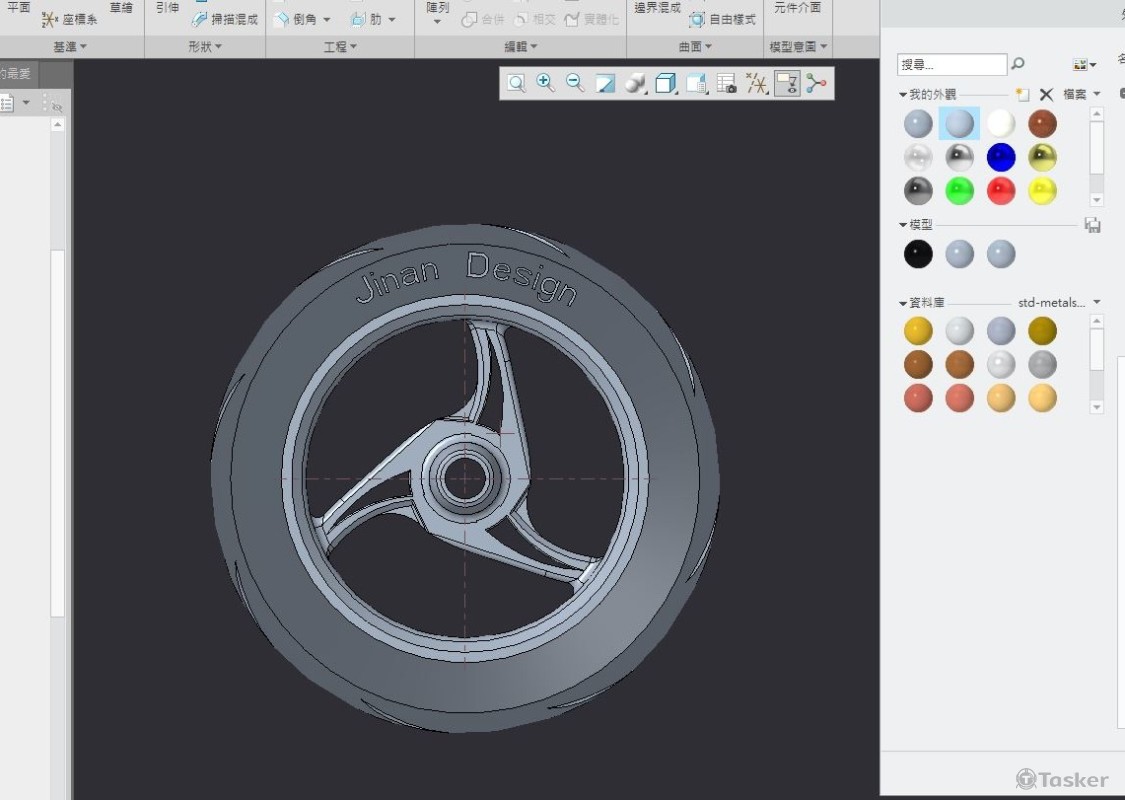
Task: Click the 搜尋 appearance search field
Action: click(x=951, y=64)
